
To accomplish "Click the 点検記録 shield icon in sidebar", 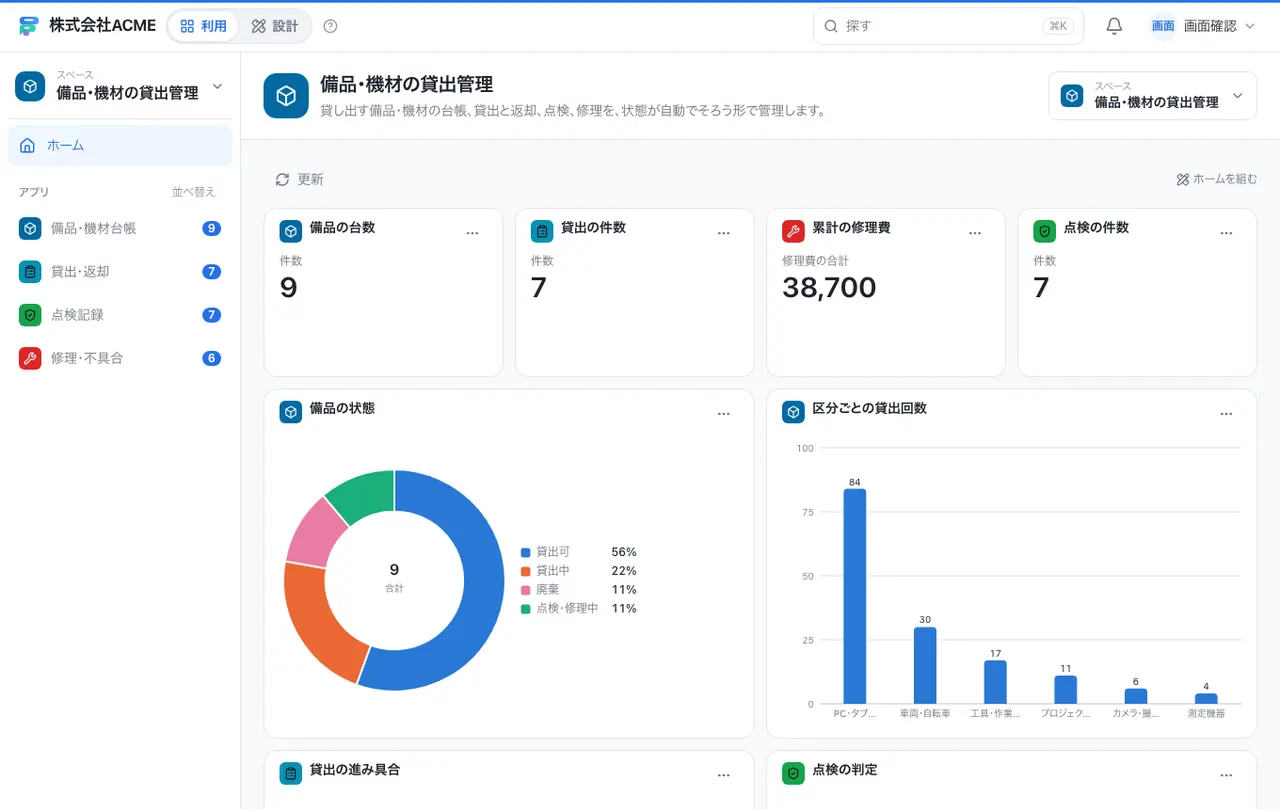I will click(30, 315).
